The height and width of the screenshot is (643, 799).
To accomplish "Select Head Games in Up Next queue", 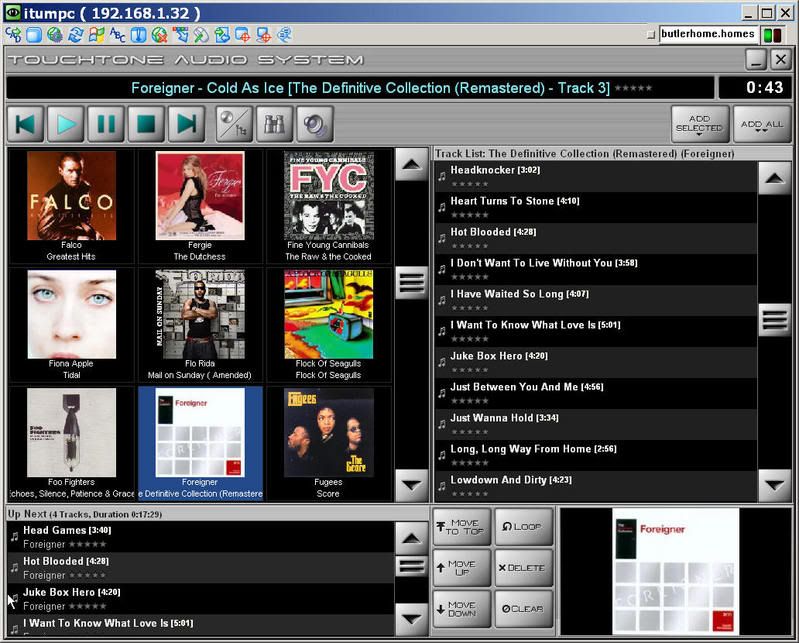I will [x=201, y=537].
